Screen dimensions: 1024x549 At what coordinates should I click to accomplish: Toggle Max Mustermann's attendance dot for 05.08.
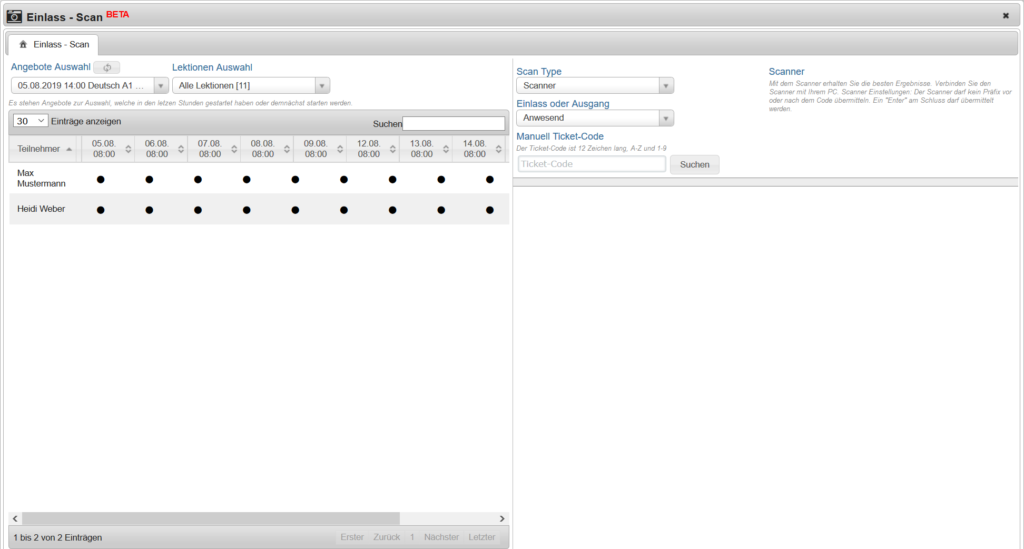(100, 179)
